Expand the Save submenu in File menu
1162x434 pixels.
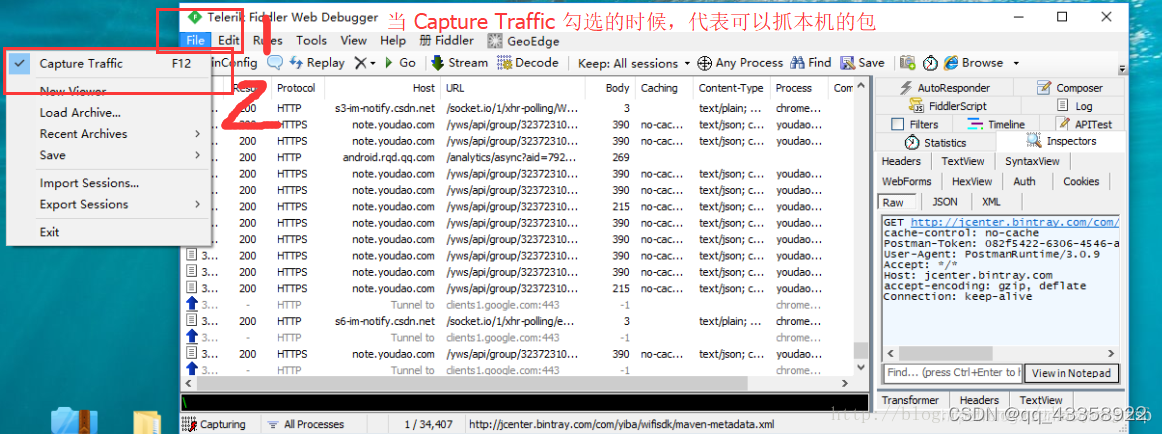[x=109, y=155]
